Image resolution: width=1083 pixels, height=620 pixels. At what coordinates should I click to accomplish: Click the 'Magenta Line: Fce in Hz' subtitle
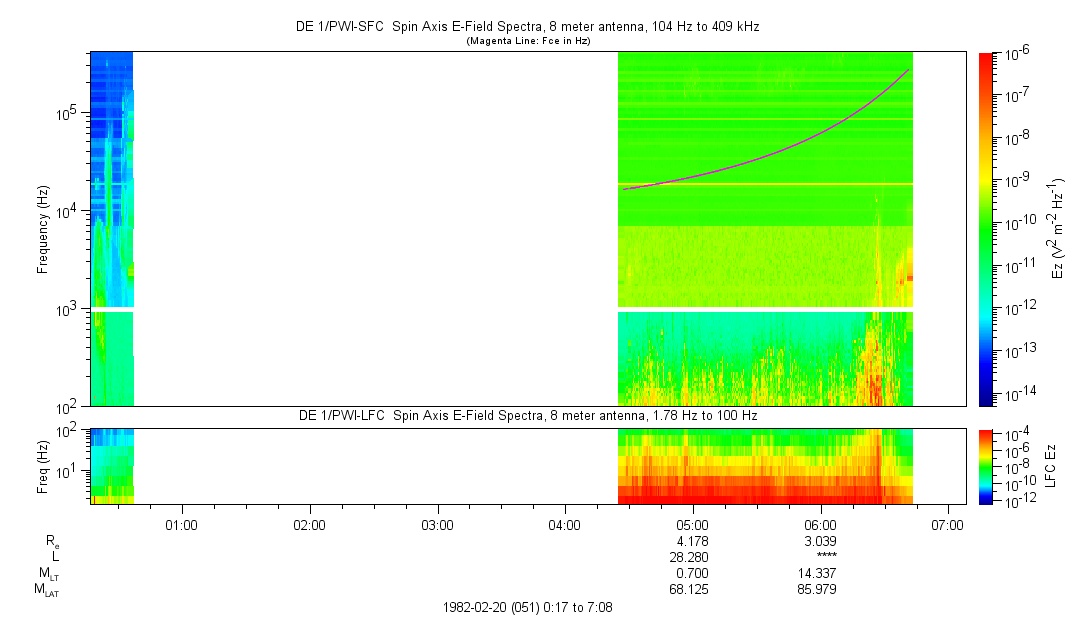pyautogui.click(x=528, y=41)
